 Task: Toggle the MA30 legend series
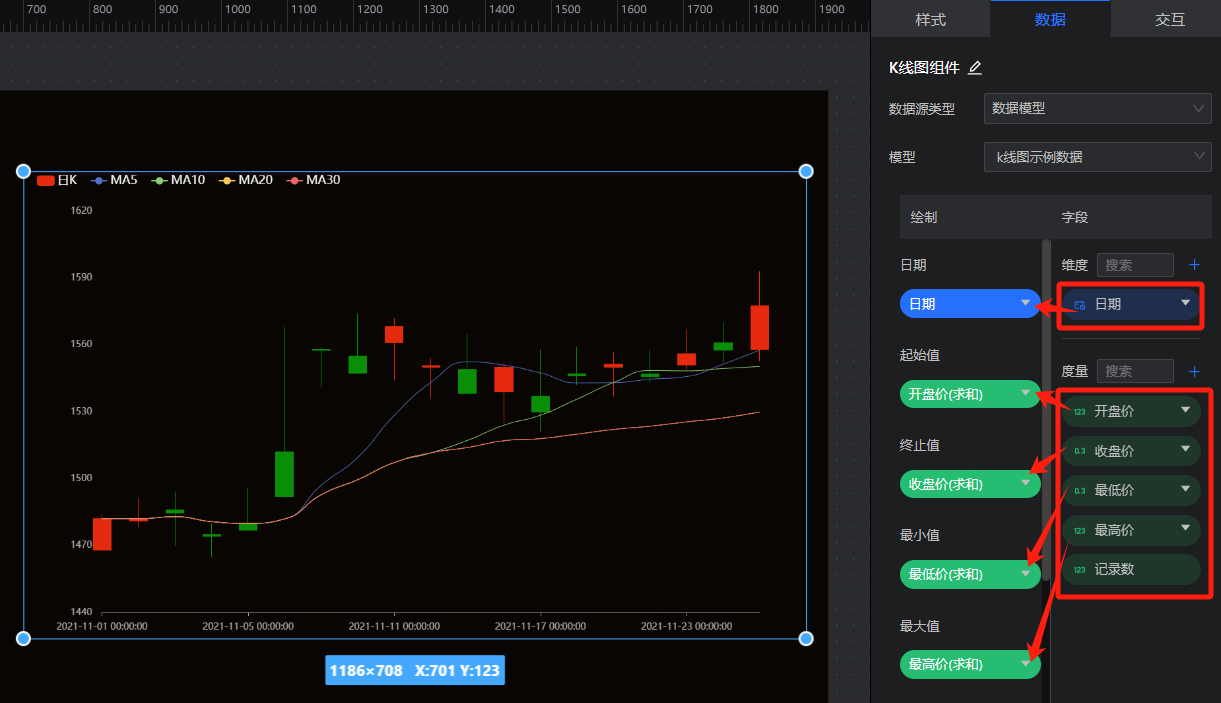coord(313,180)
